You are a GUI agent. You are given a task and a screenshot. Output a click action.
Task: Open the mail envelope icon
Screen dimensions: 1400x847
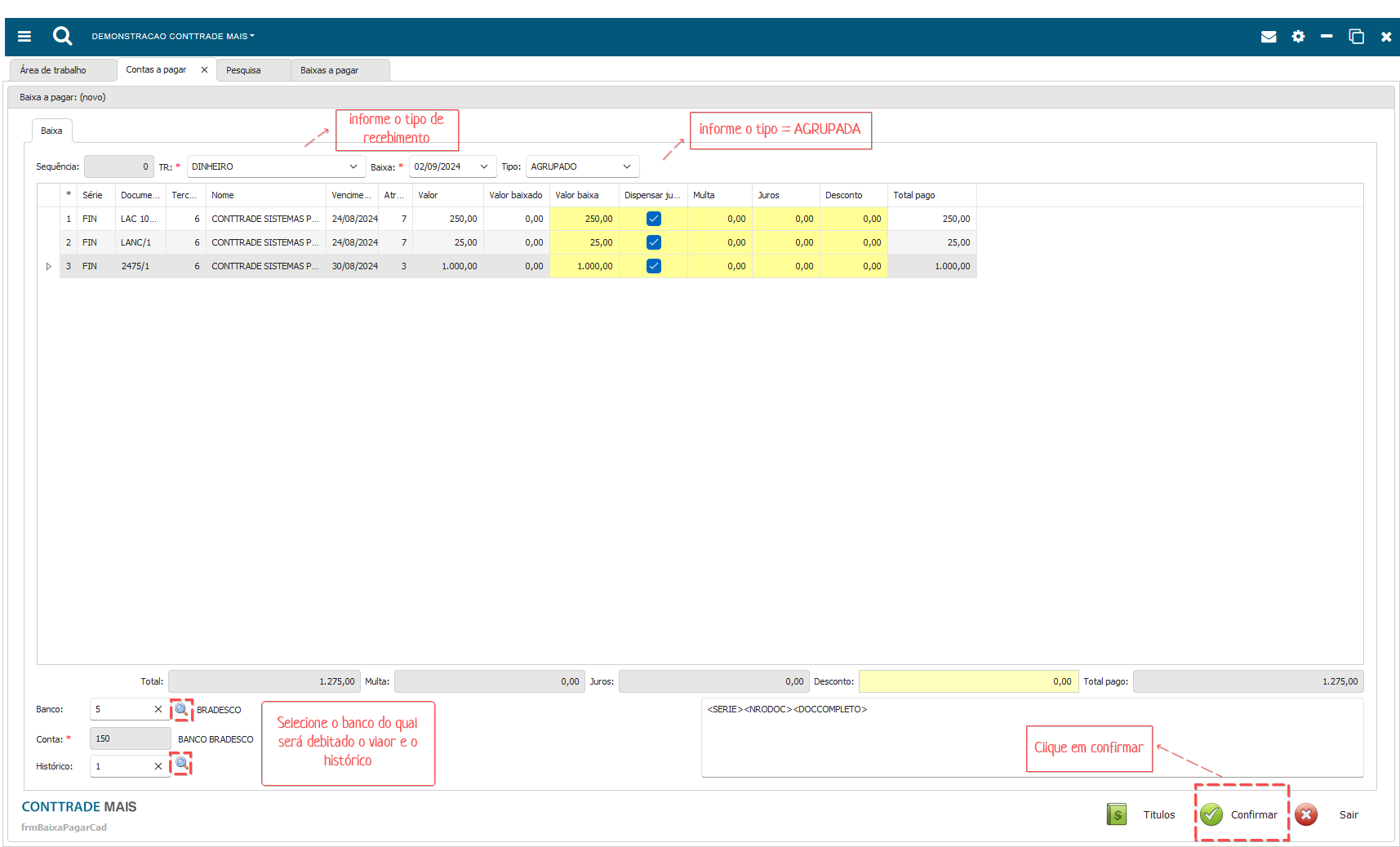coord(1268,37)
